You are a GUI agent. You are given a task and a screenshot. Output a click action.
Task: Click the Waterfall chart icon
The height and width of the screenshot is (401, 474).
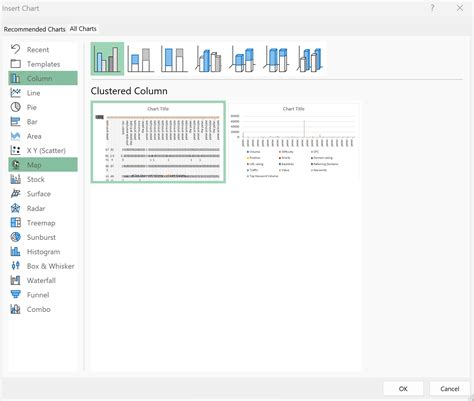coord(15,280)
